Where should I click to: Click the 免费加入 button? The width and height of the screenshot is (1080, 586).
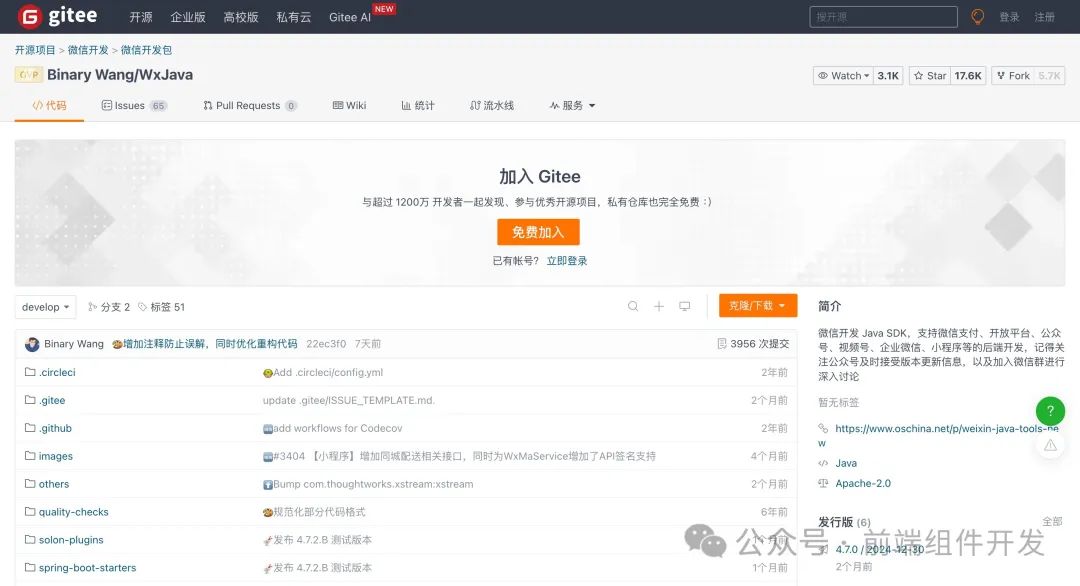coord(538,231)
